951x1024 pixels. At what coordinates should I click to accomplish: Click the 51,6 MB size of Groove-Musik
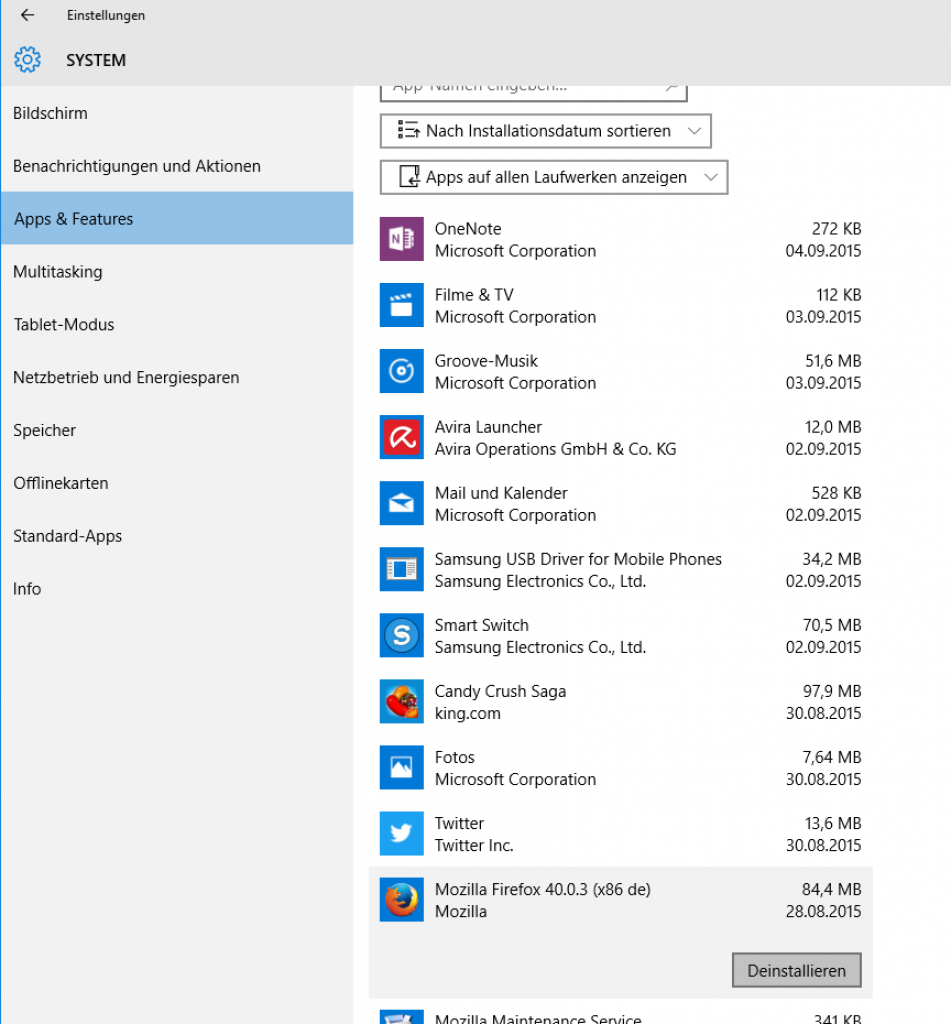click(x=833, y=360)
